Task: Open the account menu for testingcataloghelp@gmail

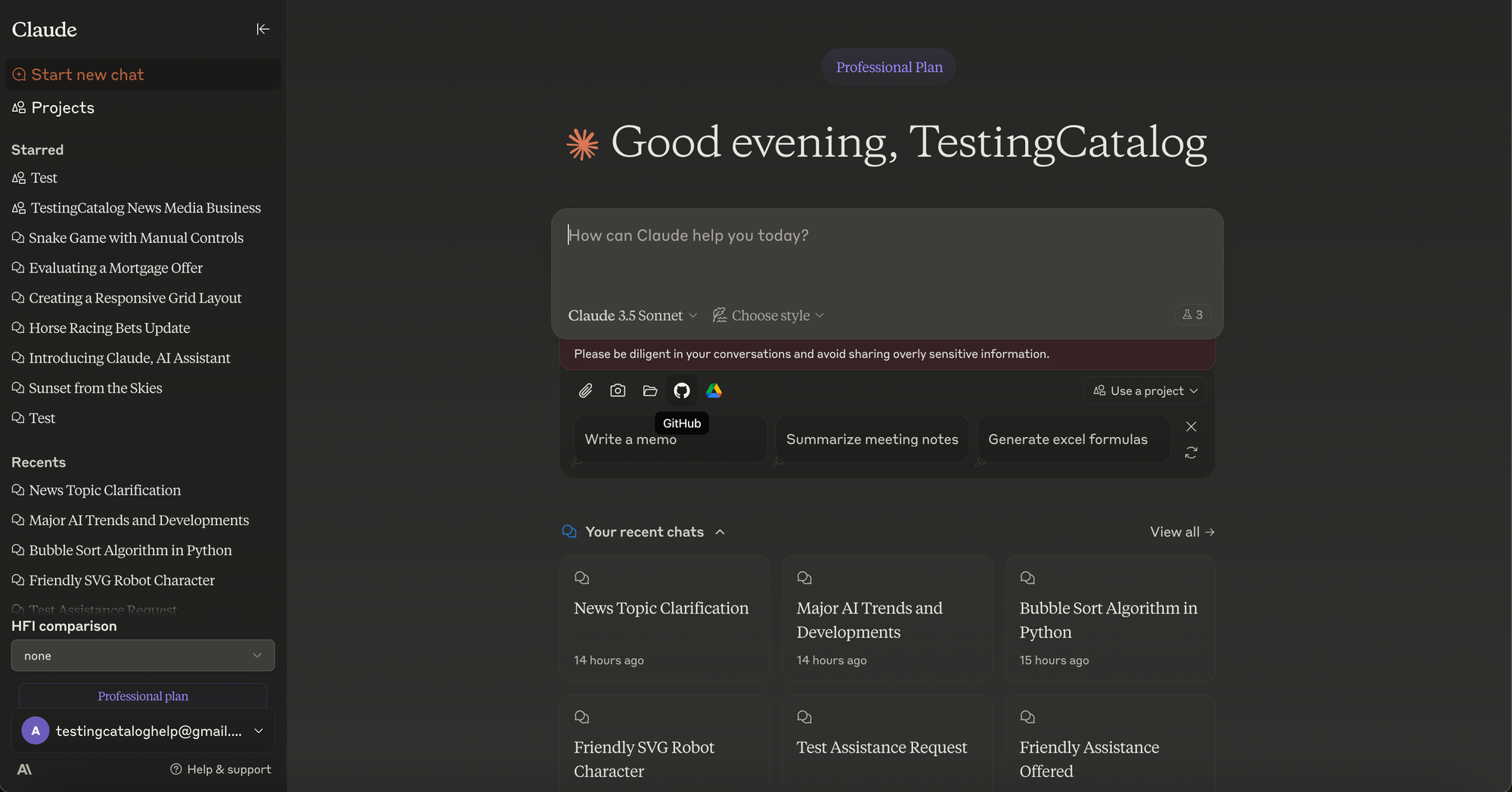Action: coord(143,731)
